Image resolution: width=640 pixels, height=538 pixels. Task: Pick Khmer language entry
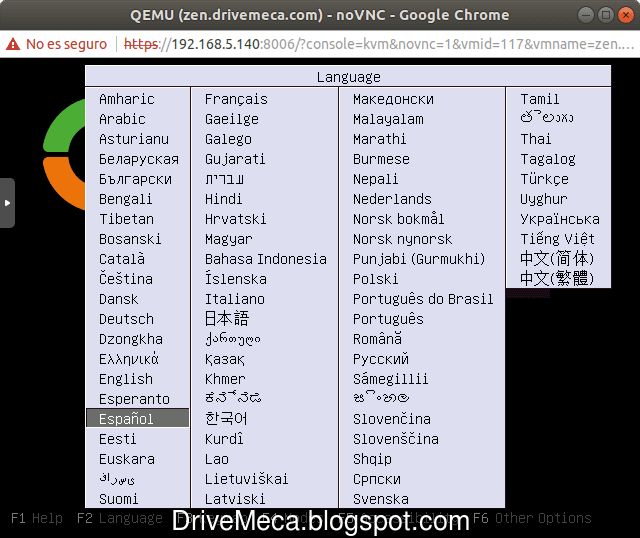(x=225, y=379)
